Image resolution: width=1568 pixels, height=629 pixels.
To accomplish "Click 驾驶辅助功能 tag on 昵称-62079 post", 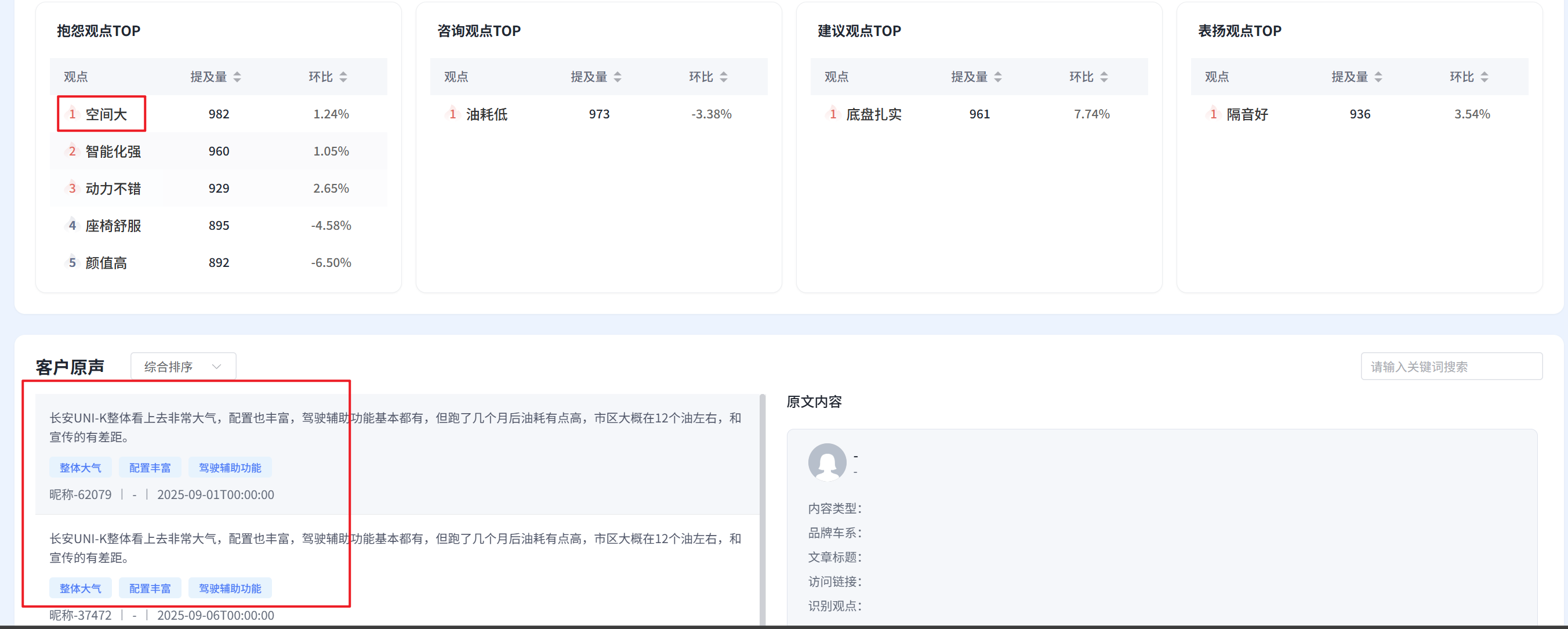I will [x=230, y=468].
